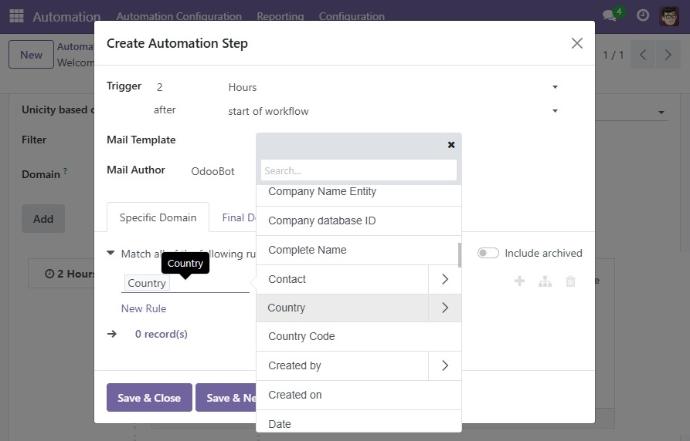
Task: Add a new rule with plus icon
Action: [x=519, y=281]
